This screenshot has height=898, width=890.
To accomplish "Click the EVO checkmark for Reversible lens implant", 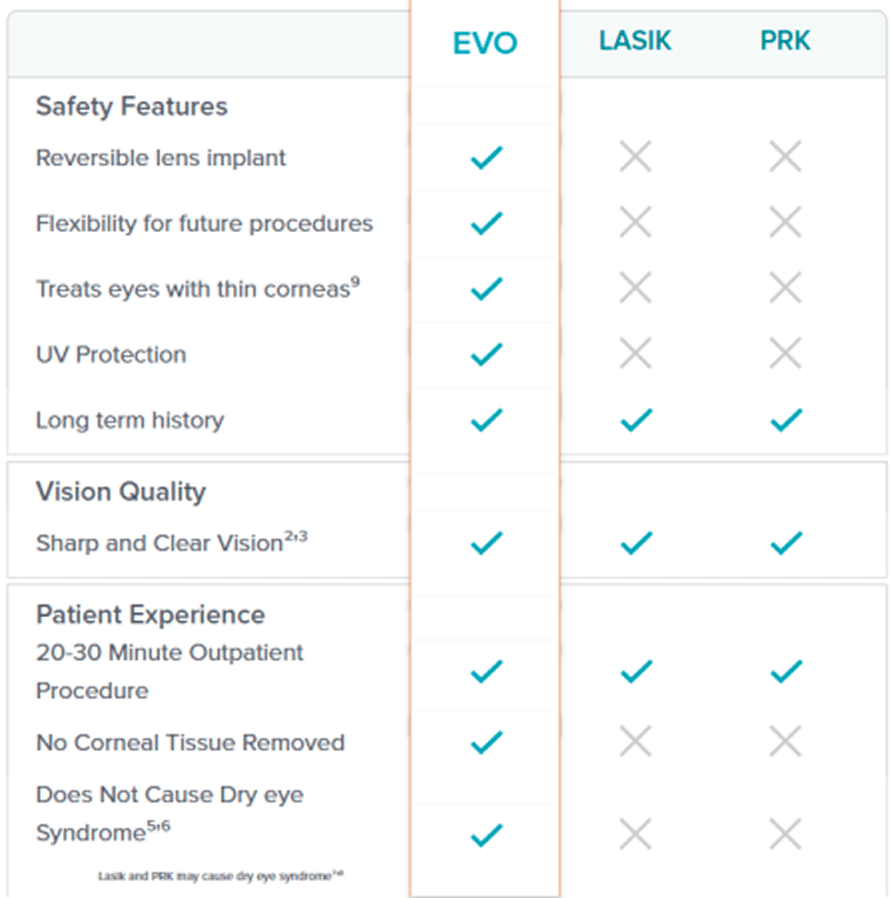I will 486,157.
